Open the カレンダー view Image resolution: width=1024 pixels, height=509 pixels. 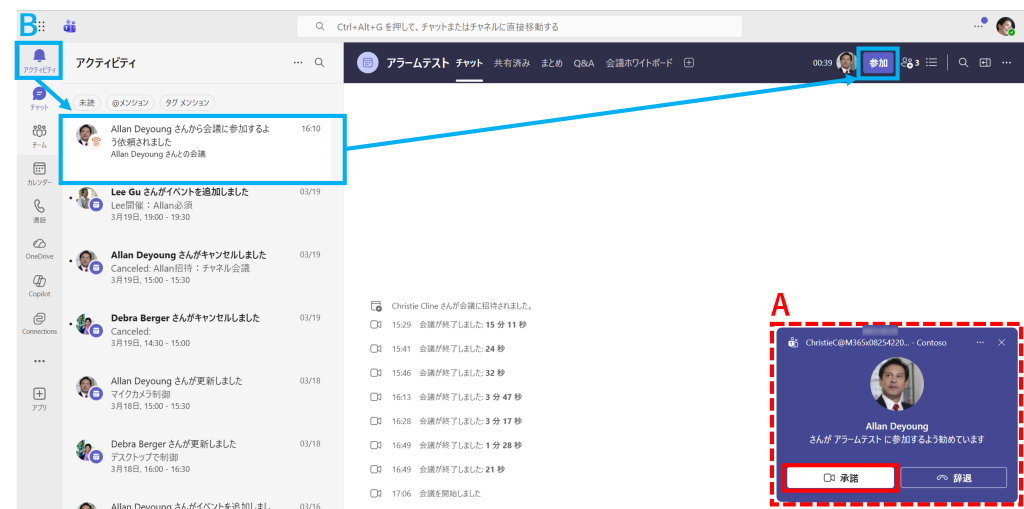tap(39, 173)
